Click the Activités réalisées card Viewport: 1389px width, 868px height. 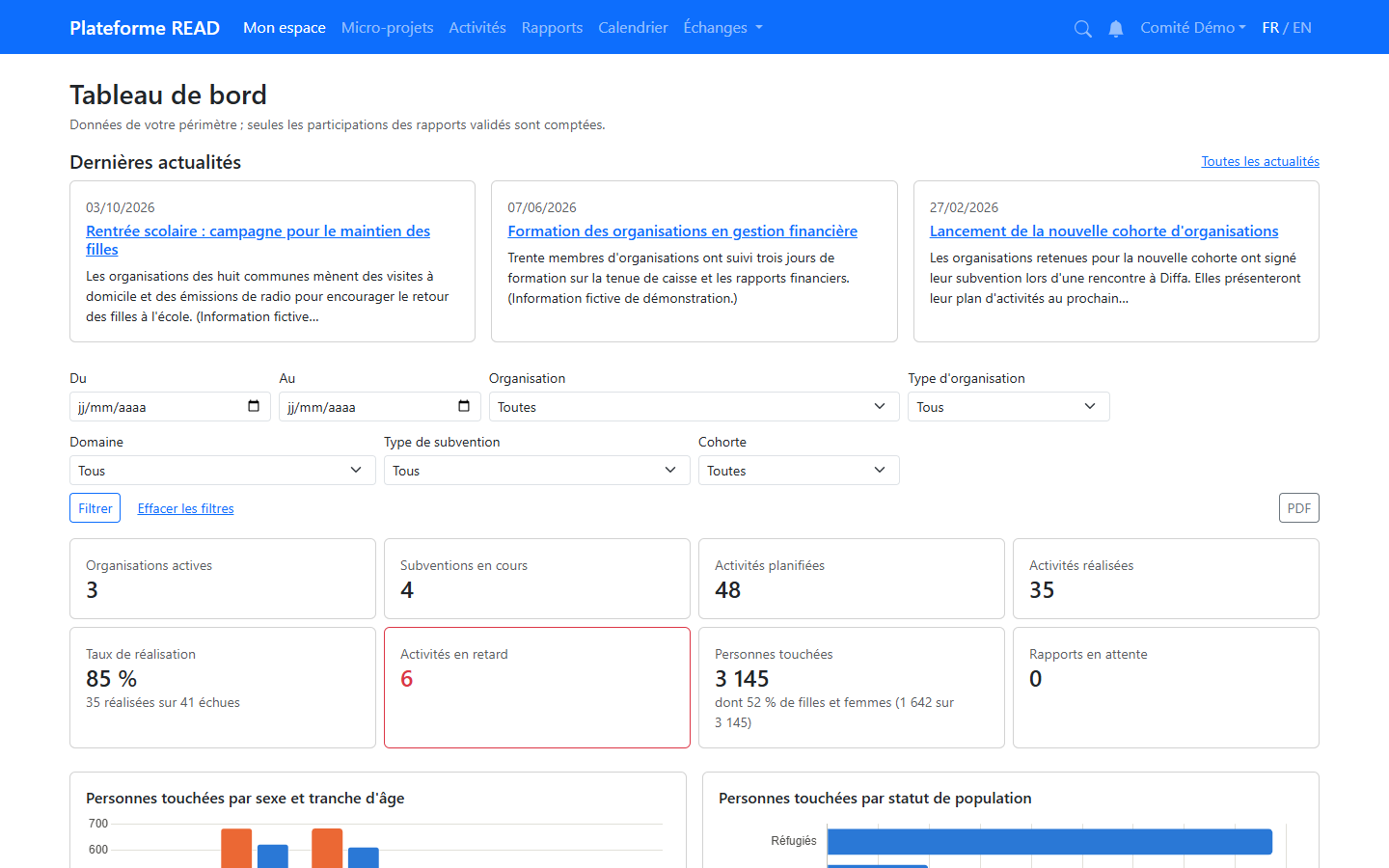click(x=1166, y=579)
